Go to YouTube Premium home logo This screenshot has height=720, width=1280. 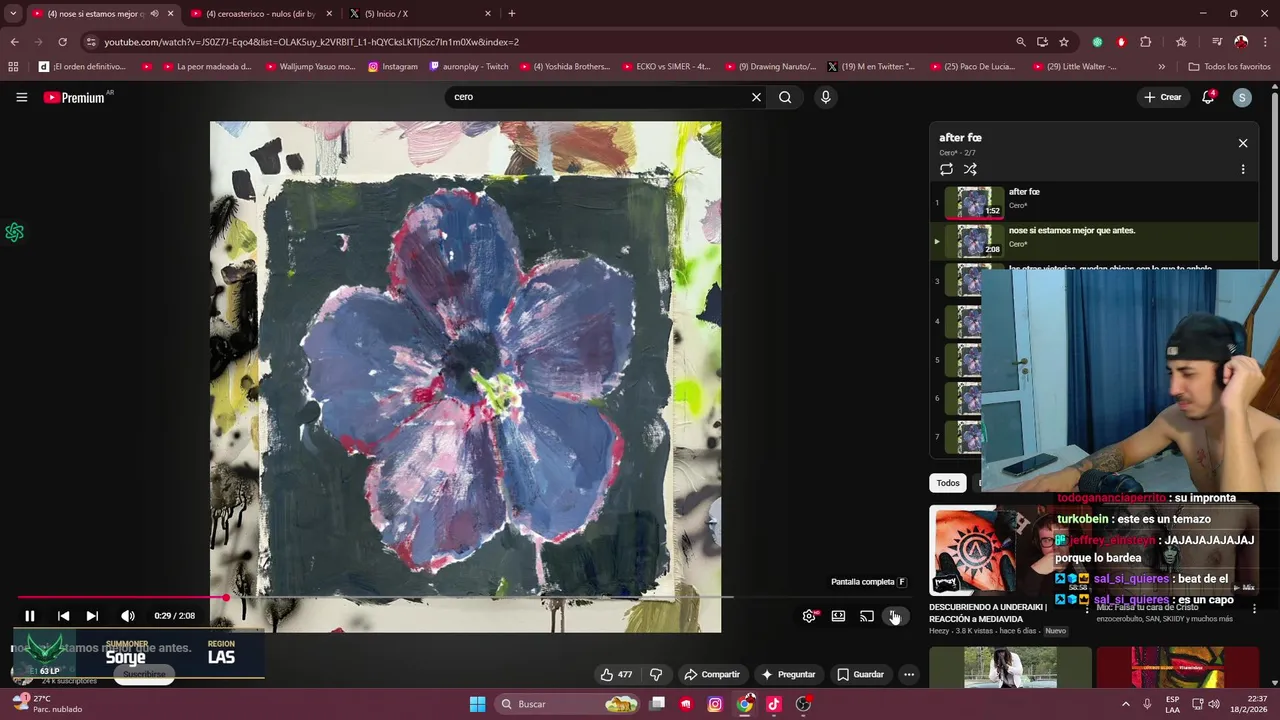click(x=74, y=97)
